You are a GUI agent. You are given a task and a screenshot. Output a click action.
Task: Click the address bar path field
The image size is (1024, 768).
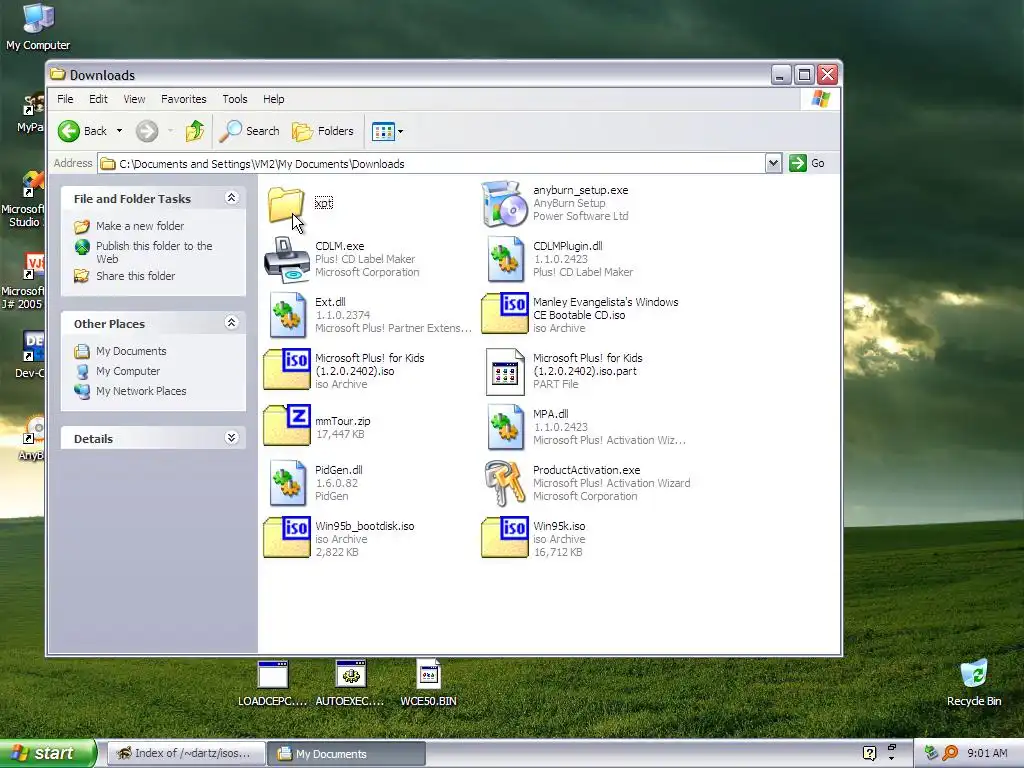click(x=431, y=163)
